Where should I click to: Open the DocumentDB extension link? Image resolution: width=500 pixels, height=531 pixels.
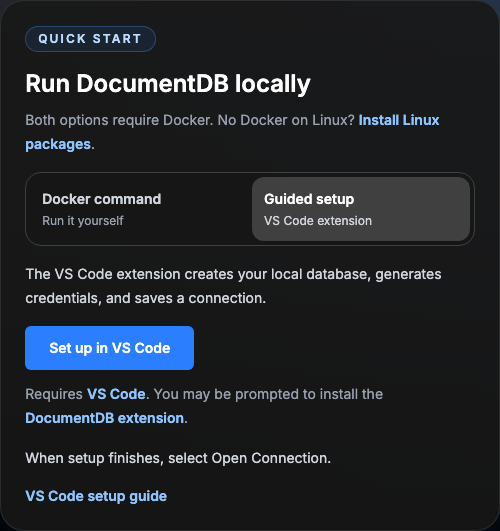pos(105,418)
